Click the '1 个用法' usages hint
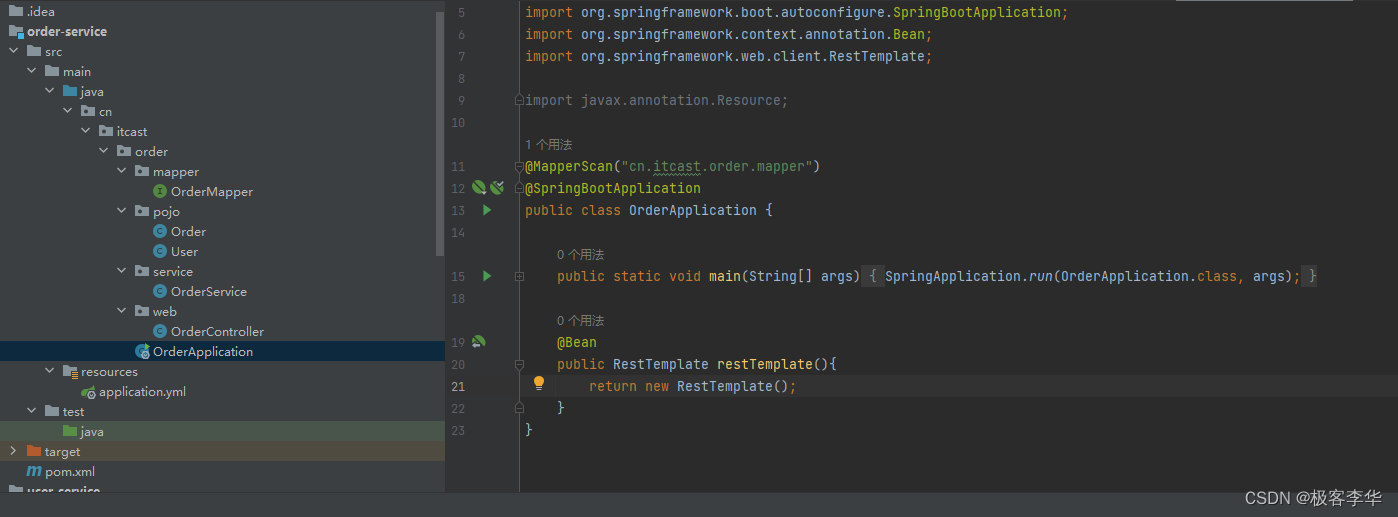This screenshot has height=517, width=1398. pyautogui.click(x=549, y=145)
